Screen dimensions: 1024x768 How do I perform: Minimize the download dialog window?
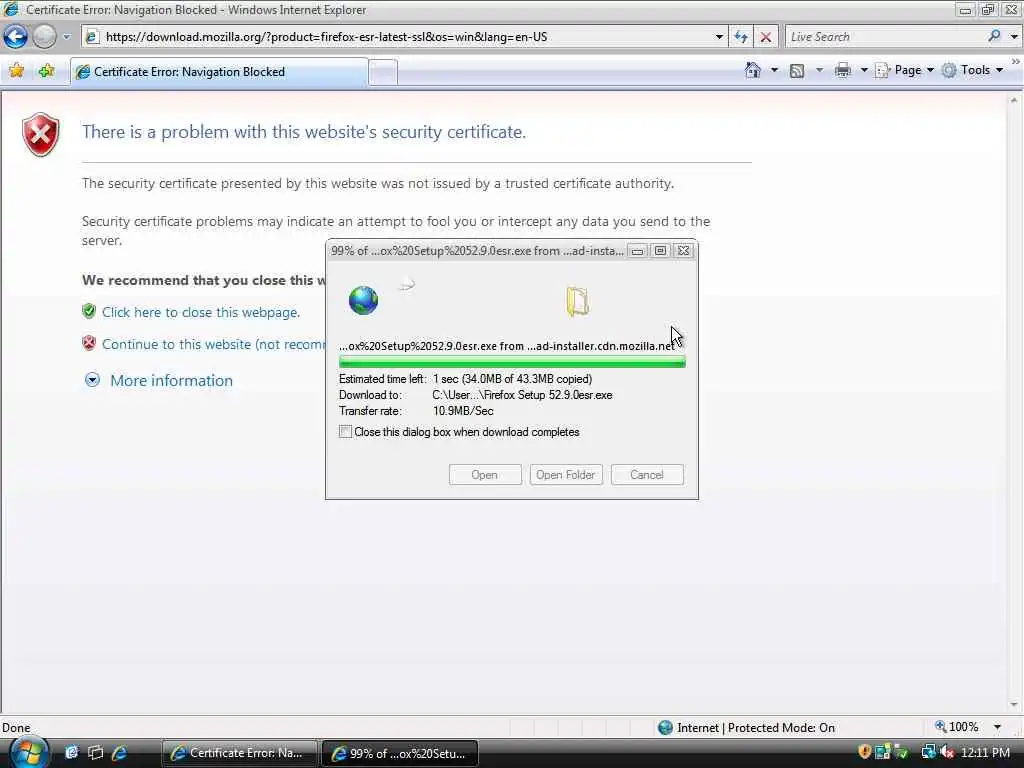[637, 251]
